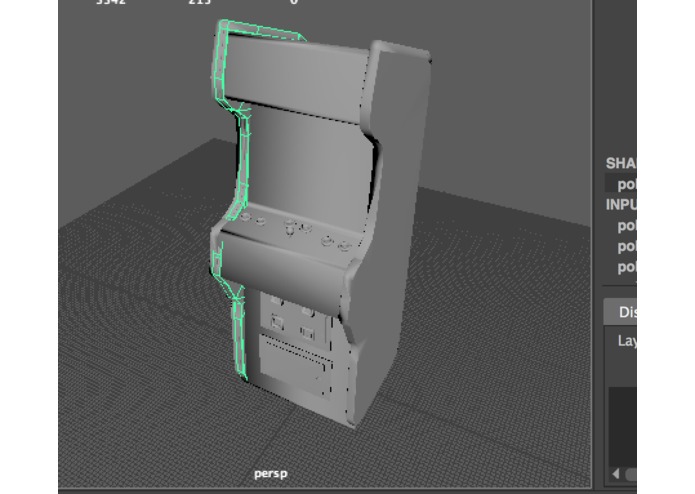Screen dimensions: 695x494
Task: Click the left scroll arrow in layer list
Action: tap(616, 474)
